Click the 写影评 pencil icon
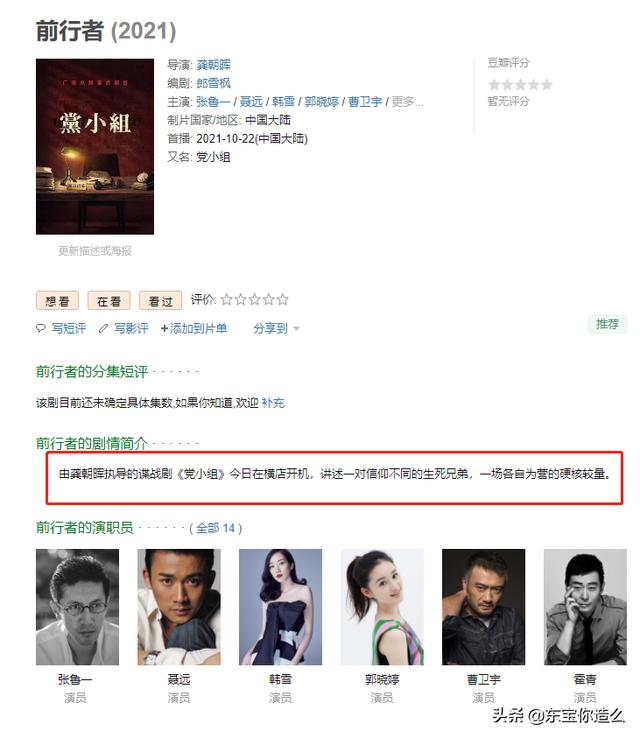This screenshot has height=738, width=640. [x=104, y=329]
